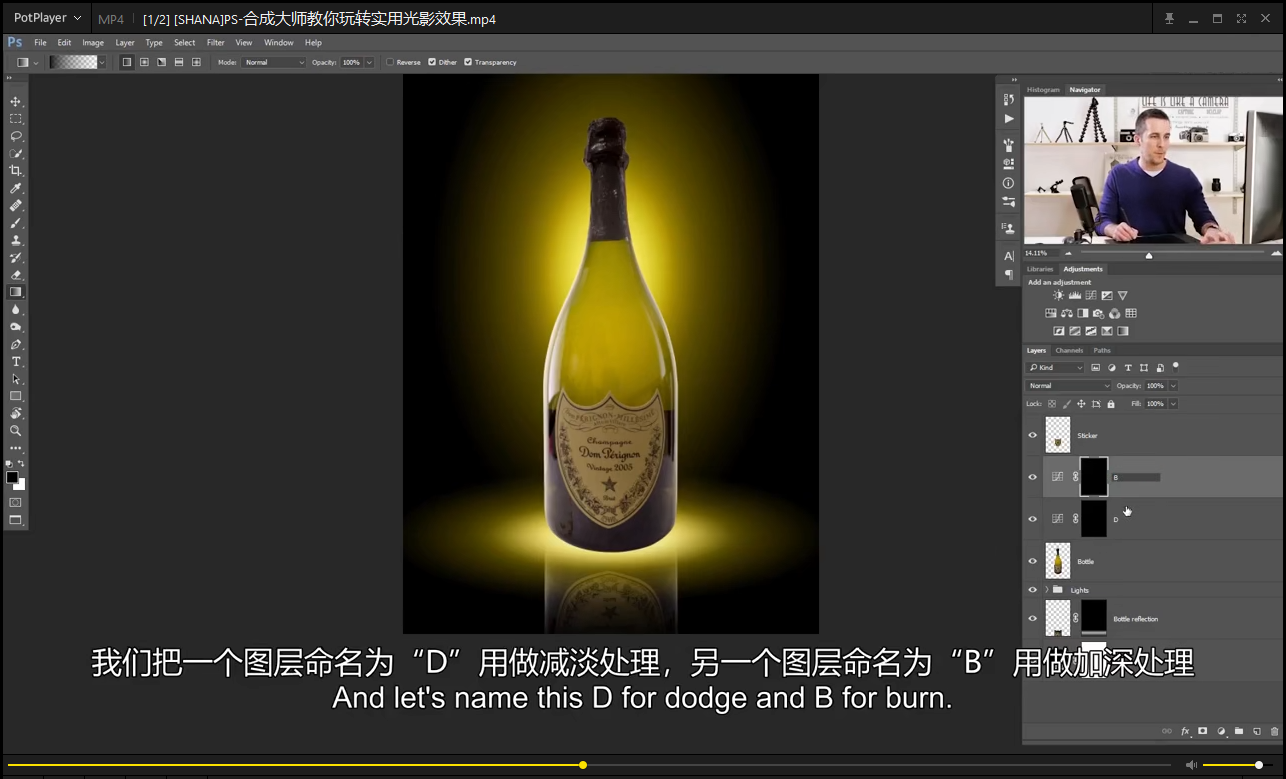The image size is (1286, 779).
Task: Hide the B curves layer
Action: tap(1033, 477)
